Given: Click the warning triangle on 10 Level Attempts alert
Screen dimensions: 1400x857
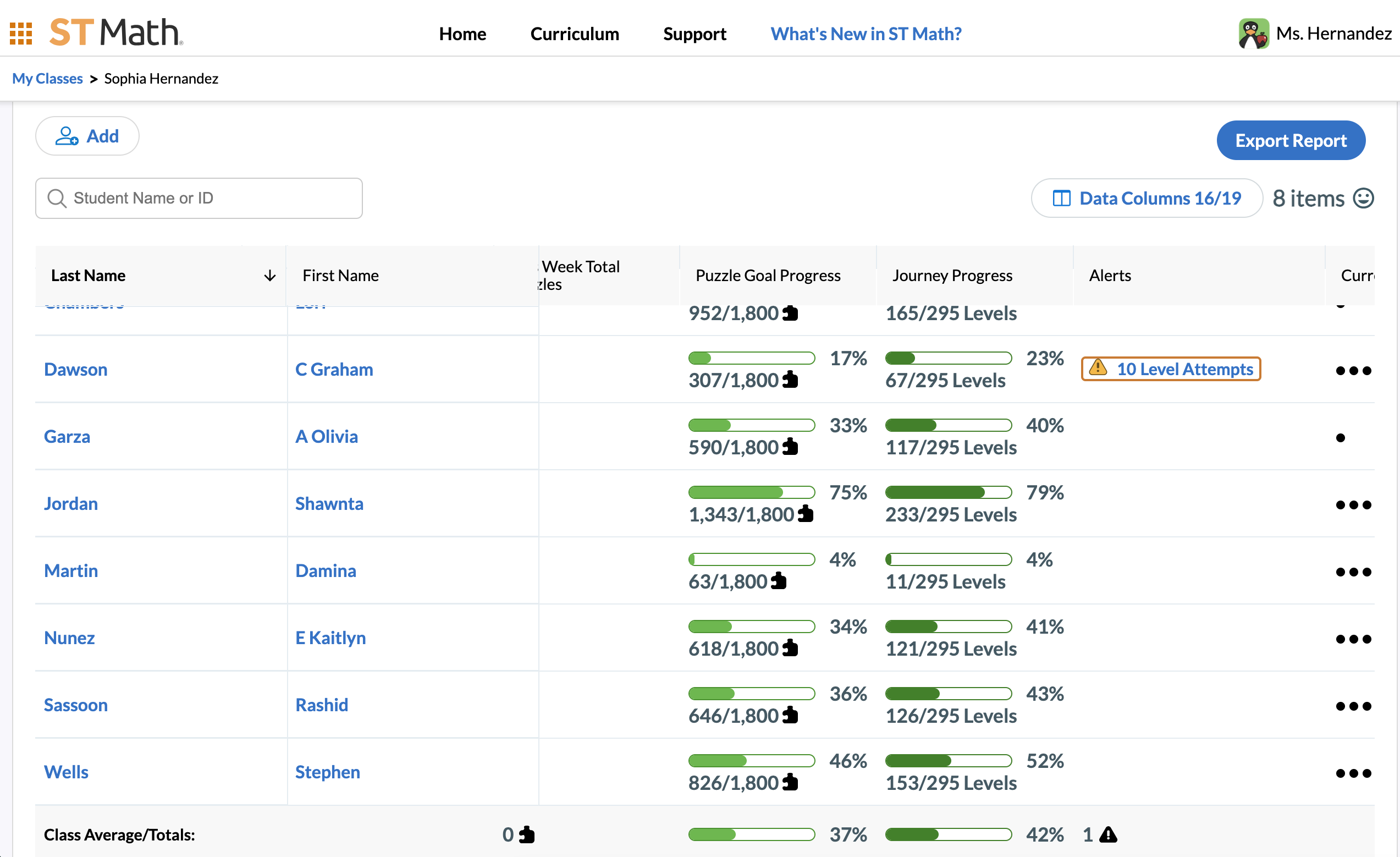Looking at the screenshot, I should point(1098,367).
